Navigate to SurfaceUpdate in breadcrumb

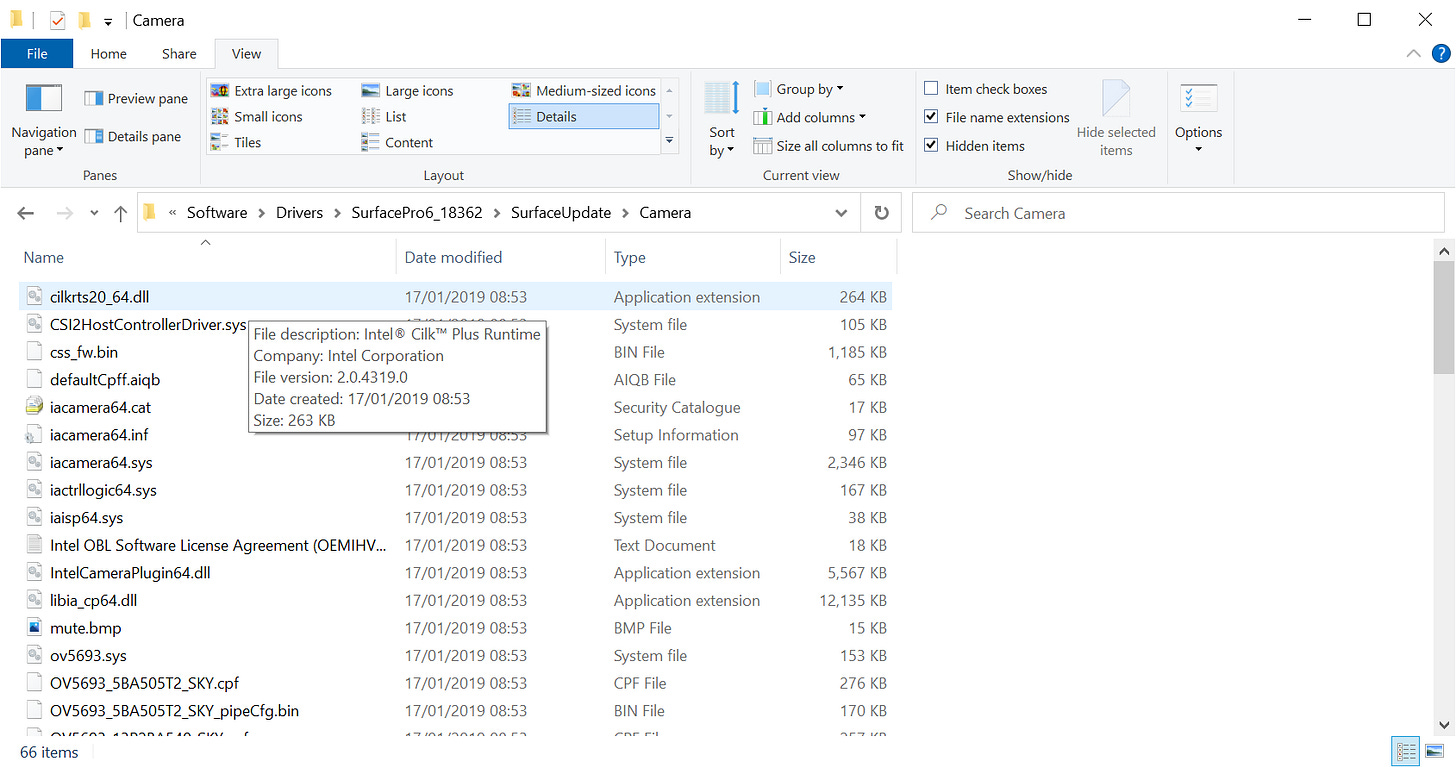(560, 213)
